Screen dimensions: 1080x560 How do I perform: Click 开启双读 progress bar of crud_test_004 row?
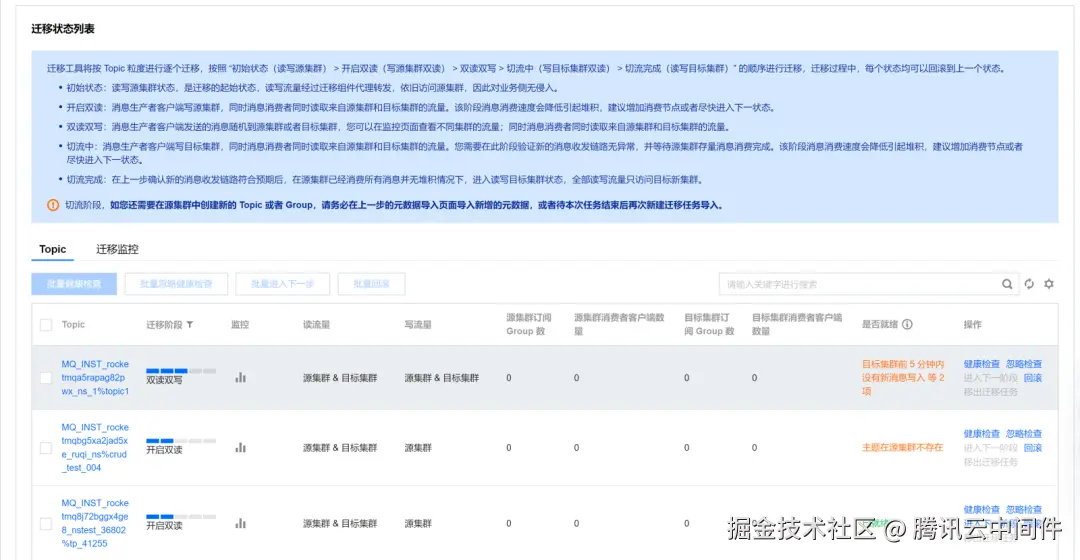[181, 441]
